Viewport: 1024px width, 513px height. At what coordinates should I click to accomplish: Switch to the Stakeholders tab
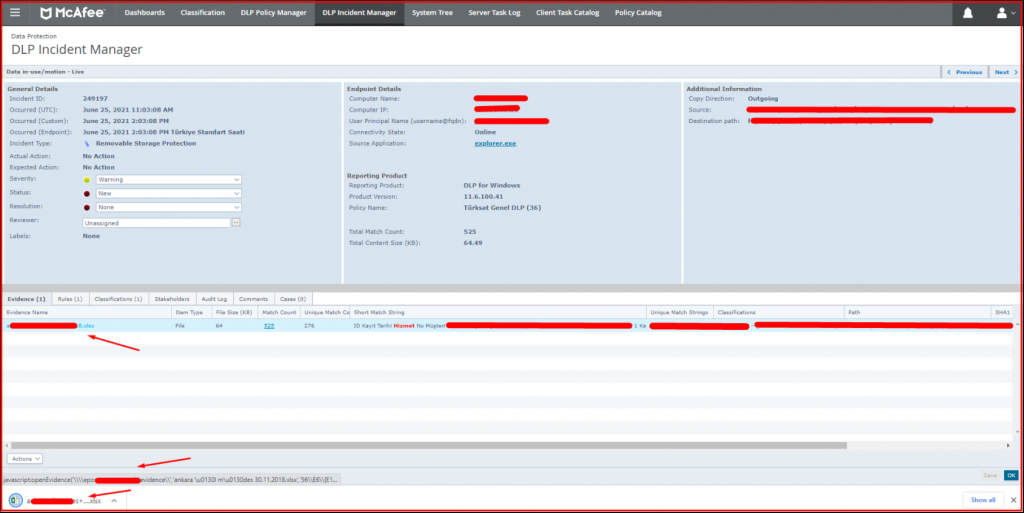tap(172, 299)
